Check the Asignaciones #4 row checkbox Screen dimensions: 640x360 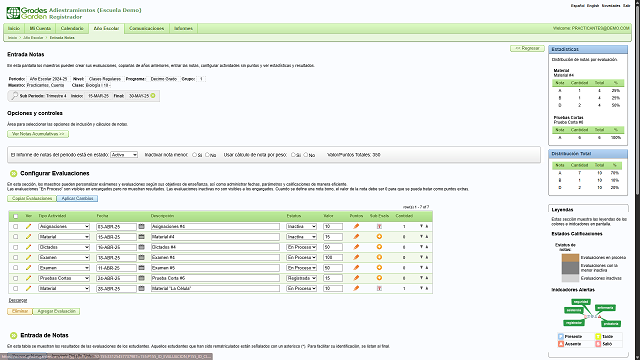(x=16, y=227)
